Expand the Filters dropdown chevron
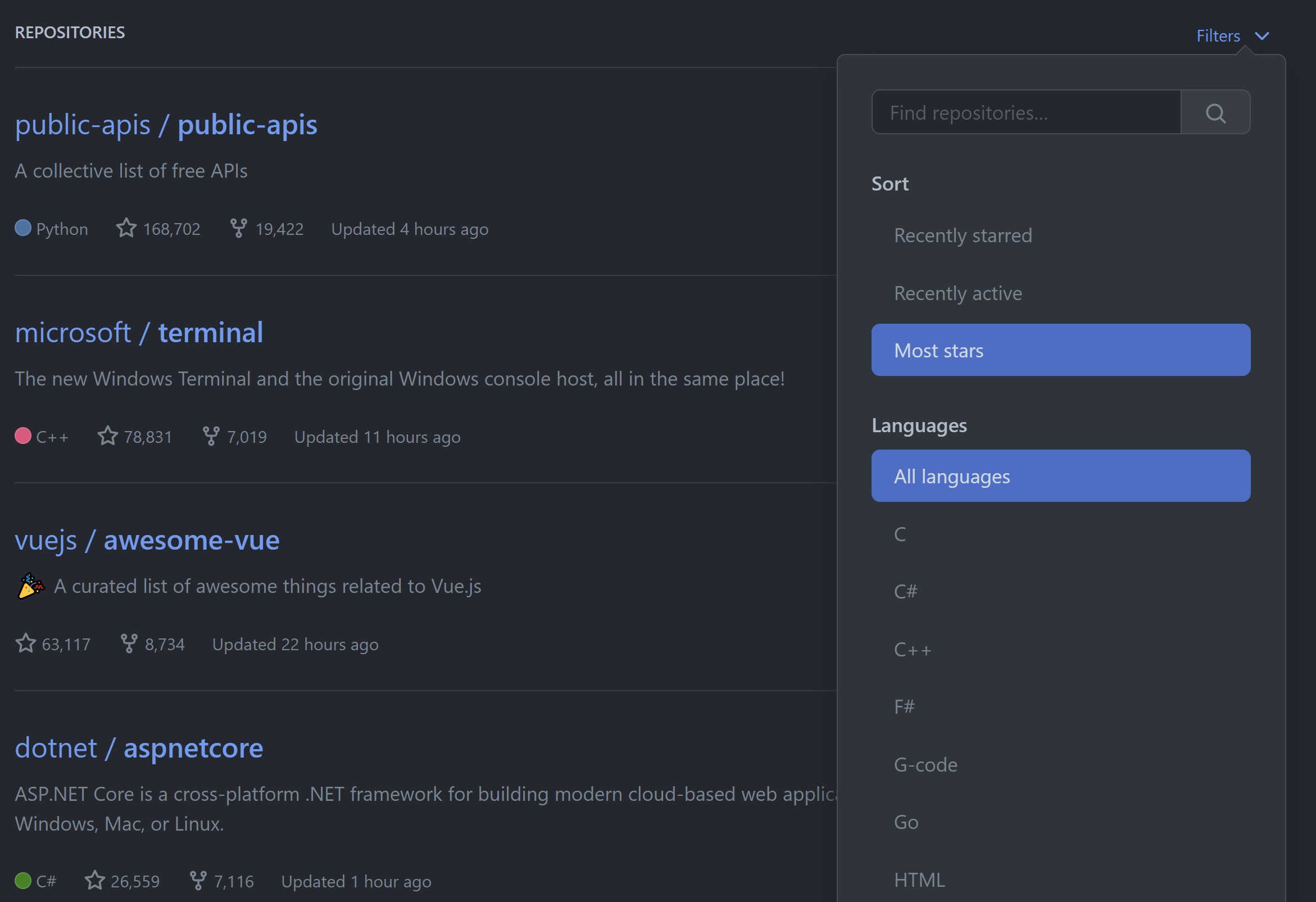 point(1262,35)
